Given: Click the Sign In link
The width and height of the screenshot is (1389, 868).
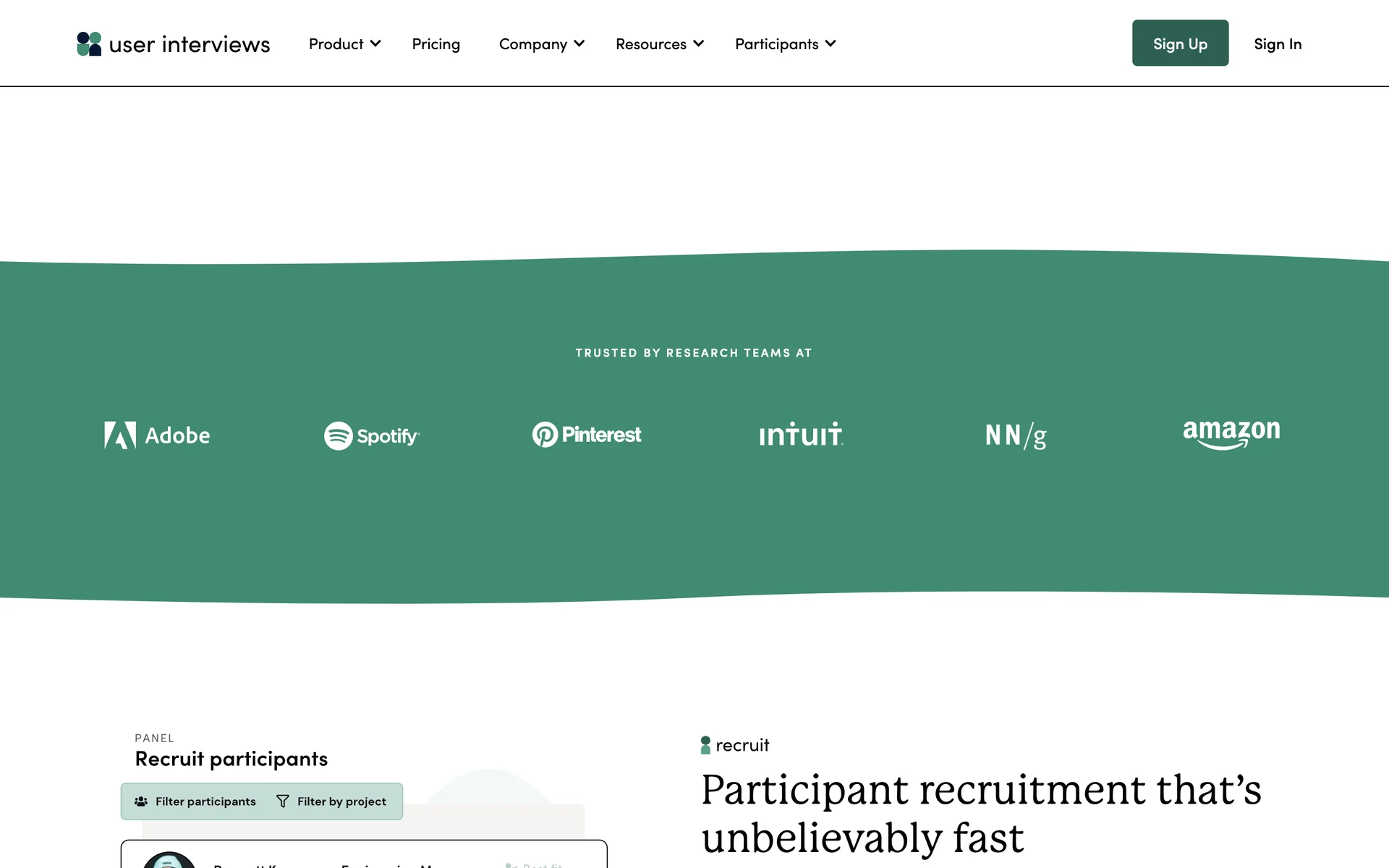Looking at the screenshot, I should (x=1278, y=44).
